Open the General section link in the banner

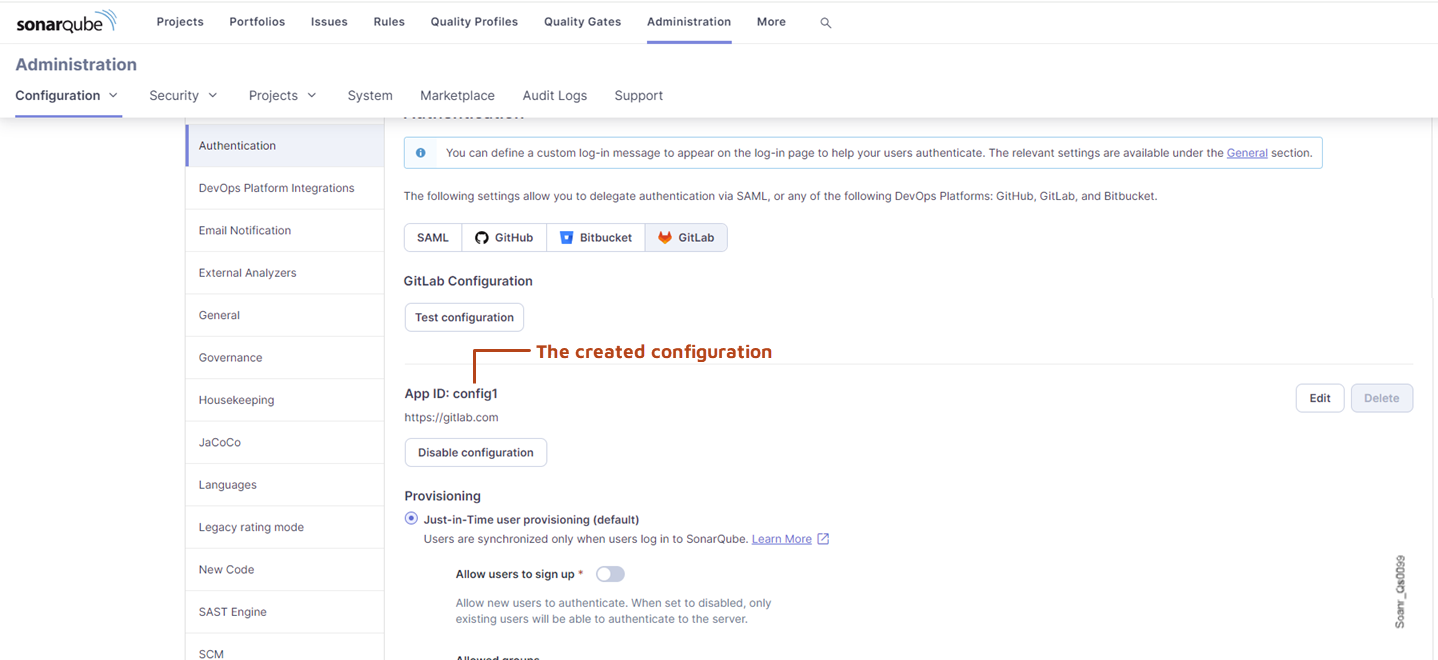pyautogui.click(x=1246, y=152)
